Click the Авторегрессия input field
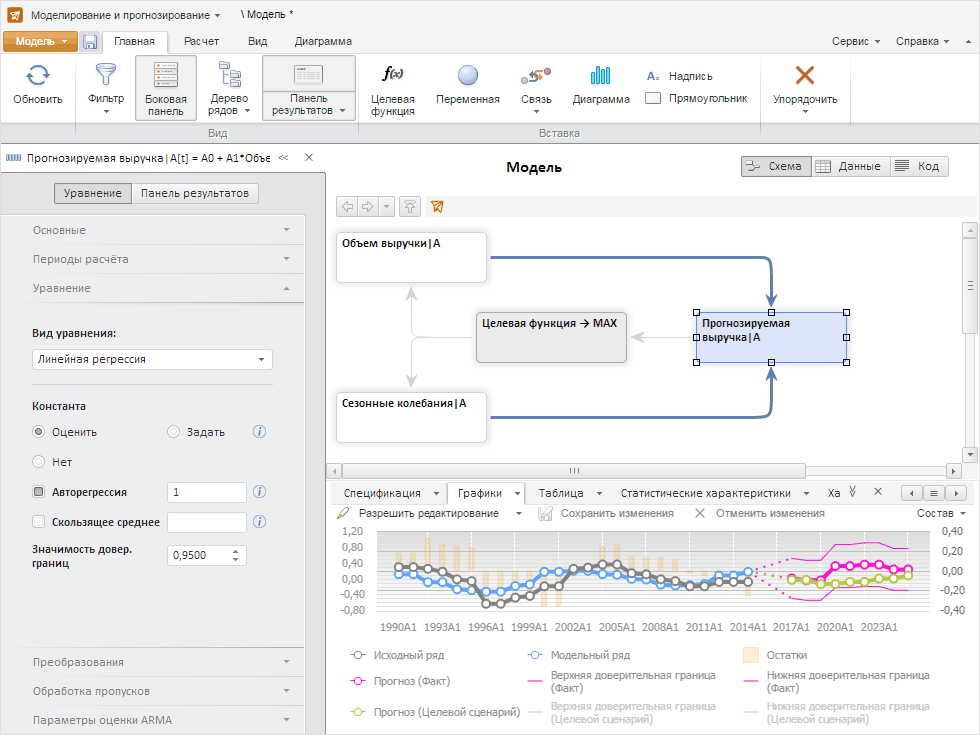Viewport: 980px width, 735px height. coord(206,492)
